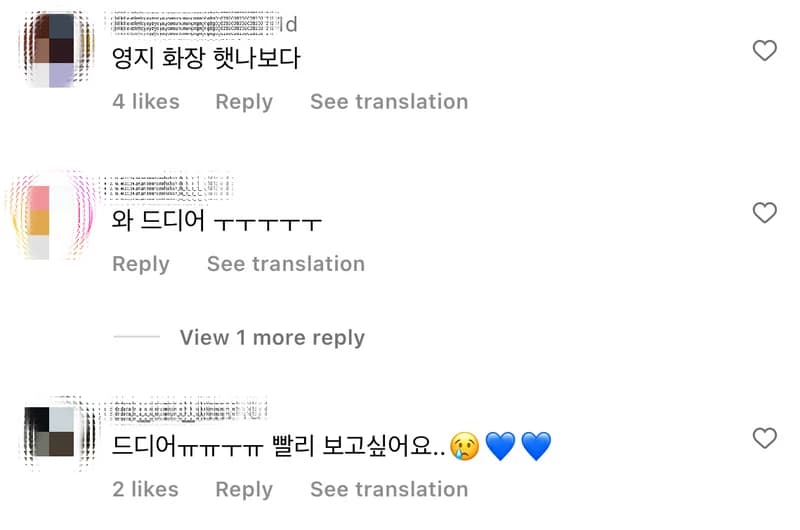The width and height of the screenshot is (800, 530).
Task: See translation of '빨리 보고싶어요' comment
Action: click(389, 489)
